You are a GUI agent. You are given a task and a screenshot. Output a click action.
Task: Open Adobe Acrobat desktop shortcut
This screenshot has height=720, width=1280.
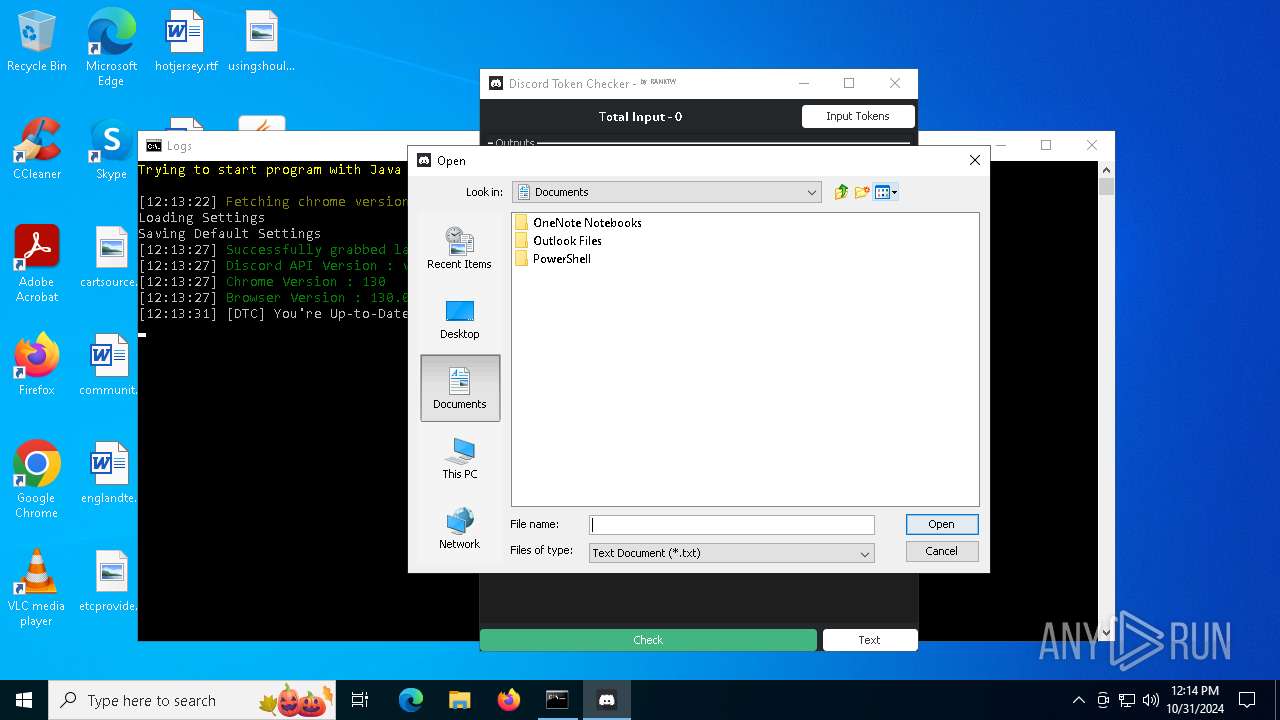tap(37, 264)
